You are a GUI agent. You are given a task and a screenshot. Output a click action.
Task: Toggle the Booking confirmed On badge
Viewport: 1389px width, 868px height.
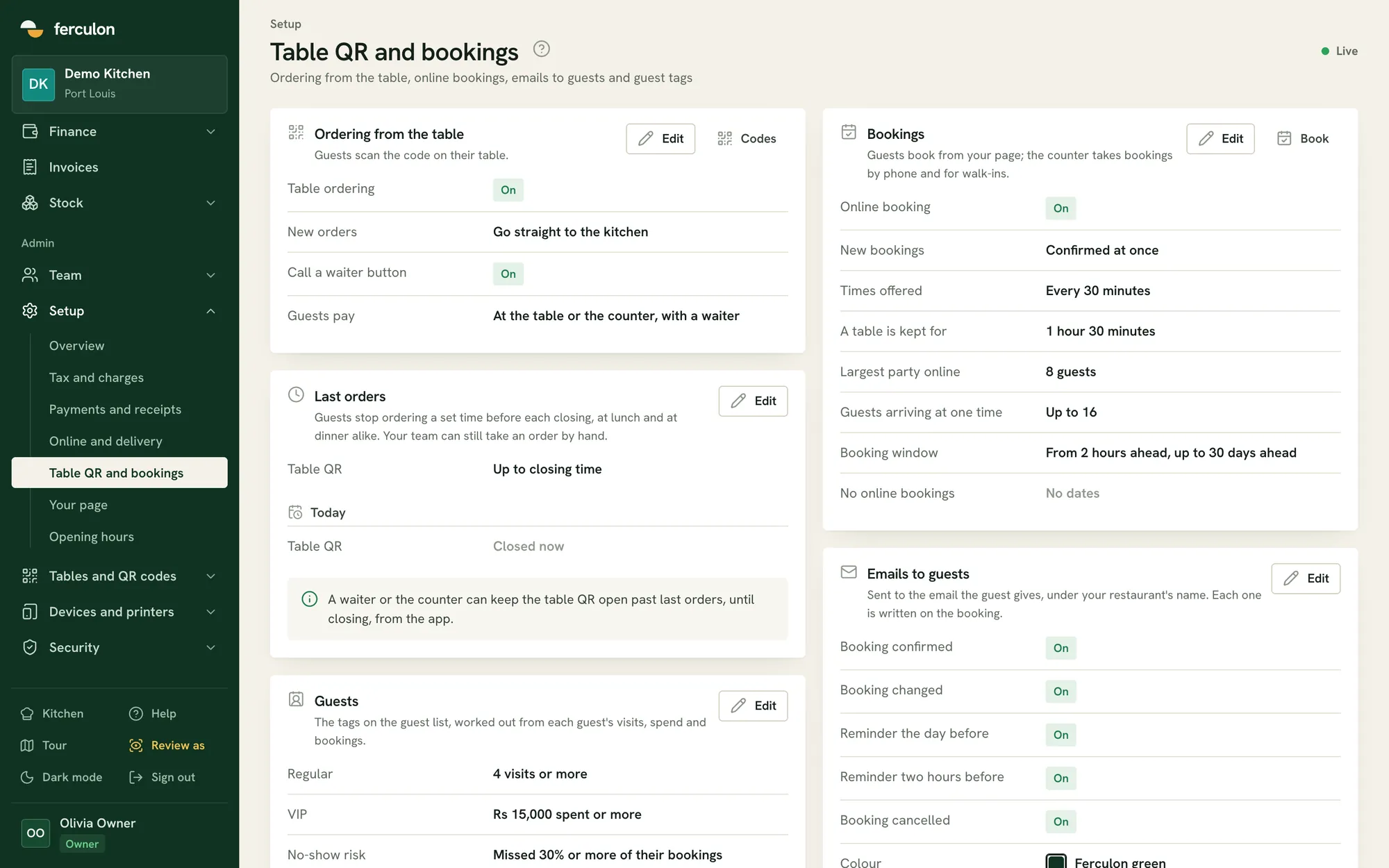pyautogui.click(x=1061, y=648)
